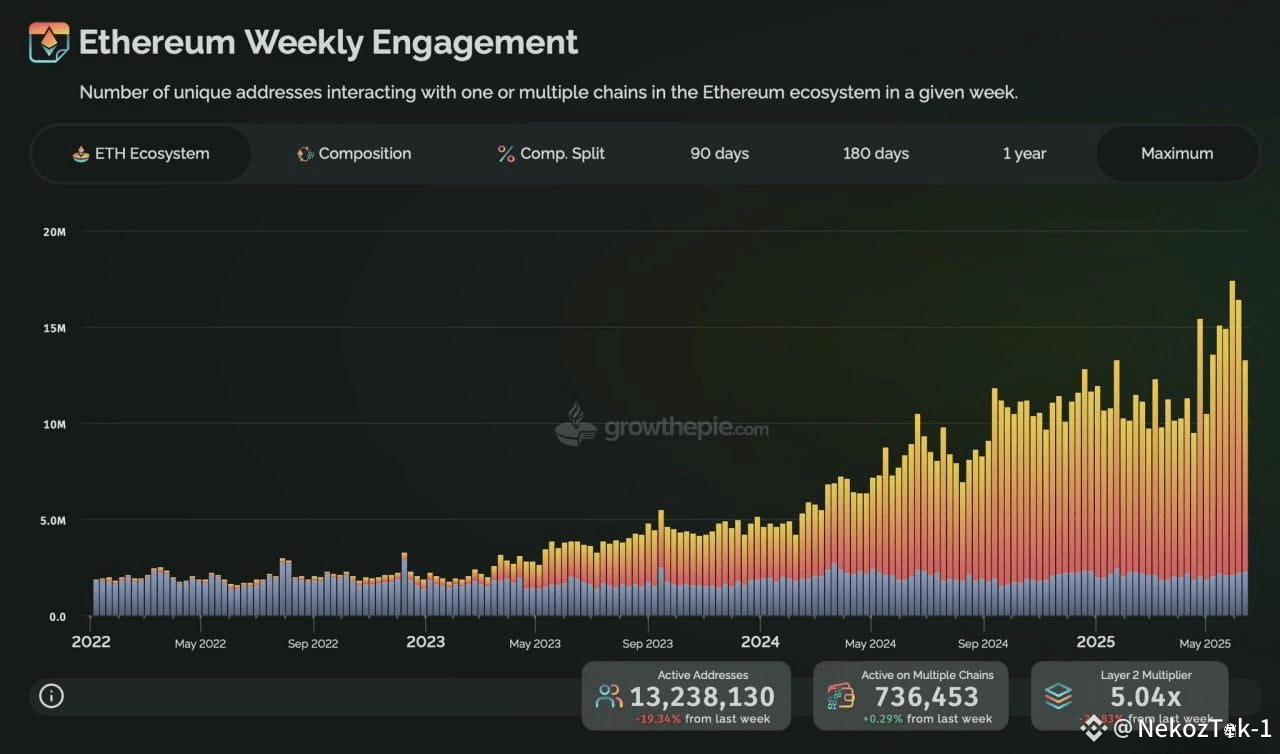Click the 736,453 multiple chains value

[927, 697]
